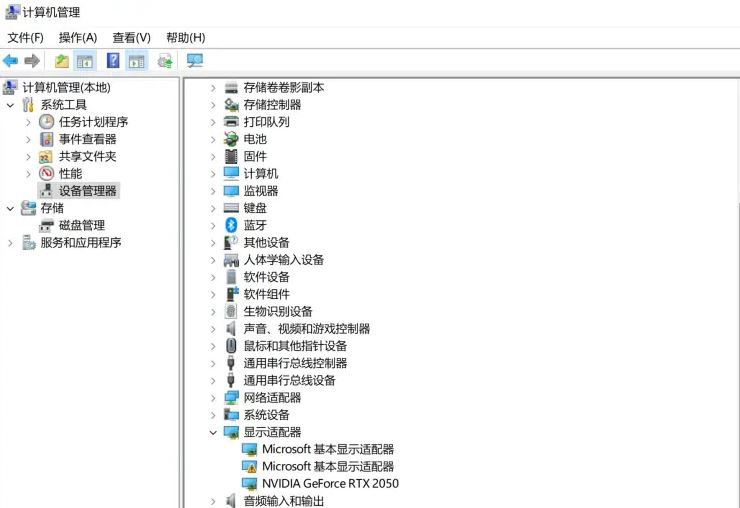Expand the 服务和应用程序 node arrow
This screenshot has height=508, width=740.
click(x=10, y=243)
